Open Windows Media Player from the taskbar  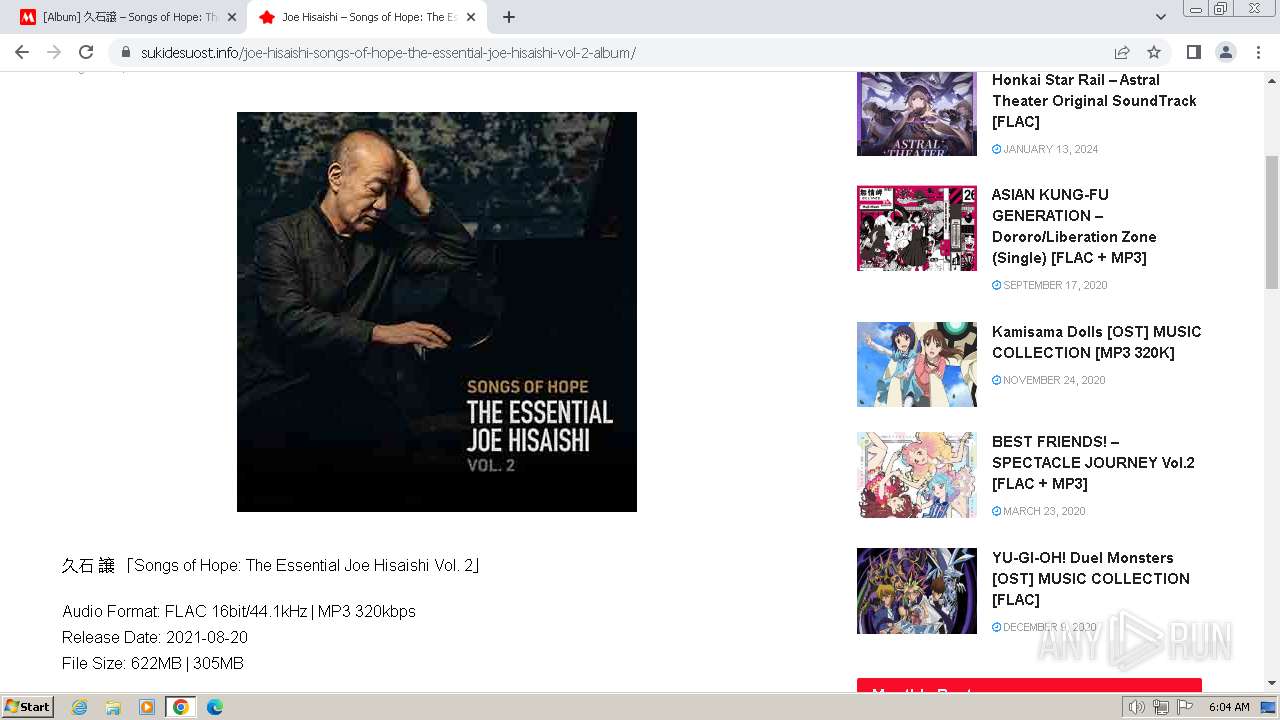tap(147, 707)
